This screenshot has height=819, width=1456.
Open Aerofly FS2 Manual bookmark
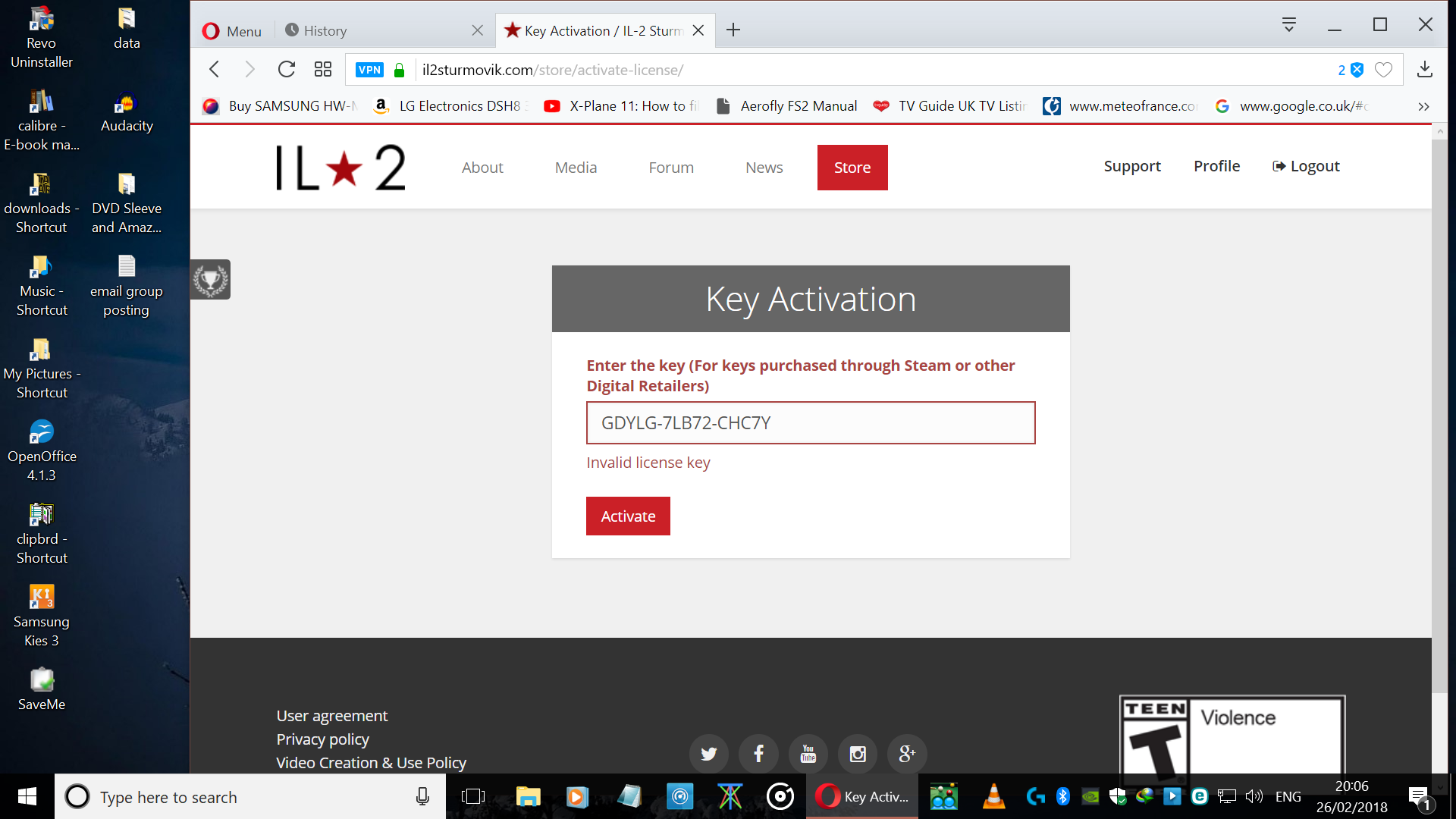tap(787, 106)
